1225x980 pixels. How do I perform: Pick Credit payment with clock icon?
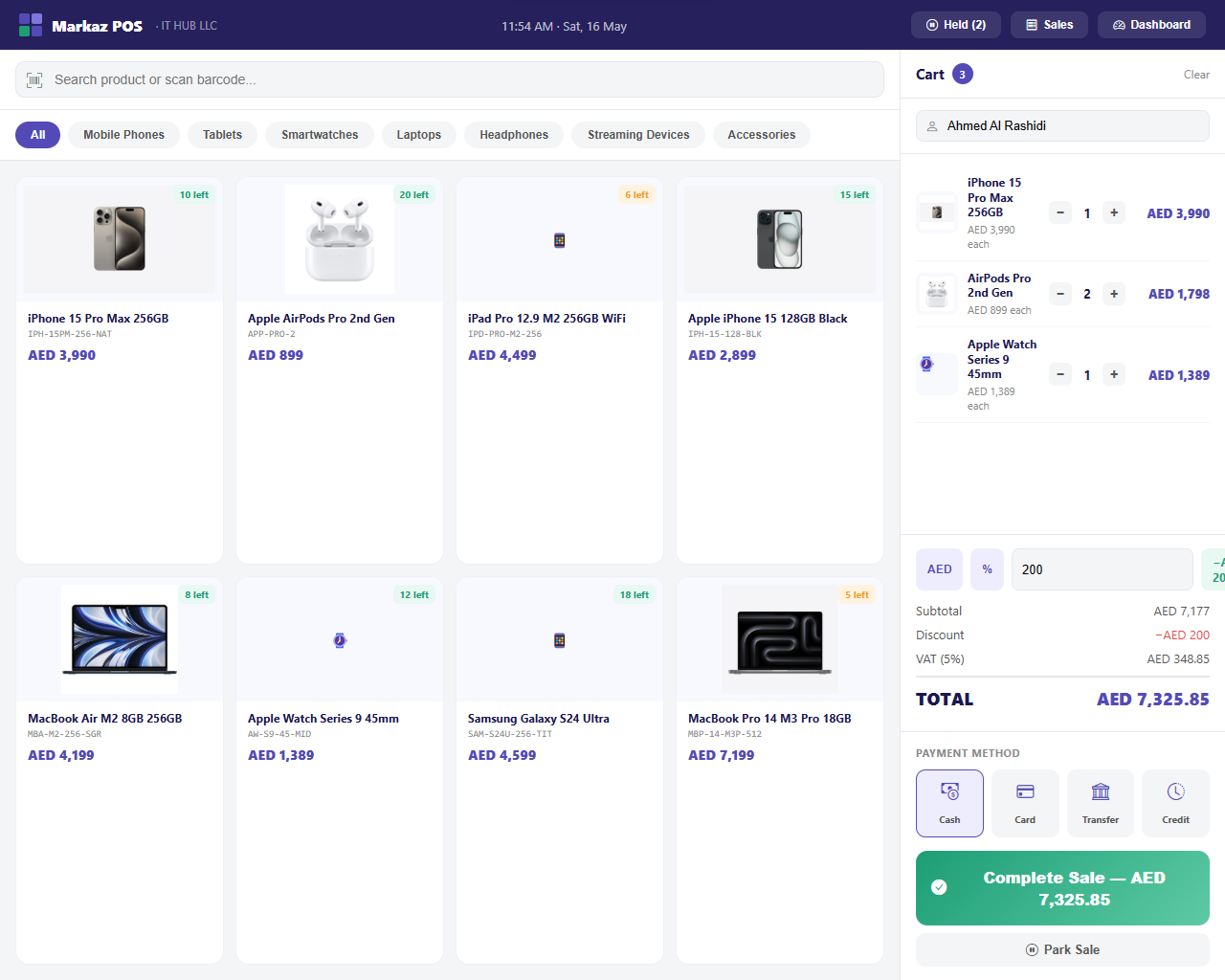(x=1175, y=803)
